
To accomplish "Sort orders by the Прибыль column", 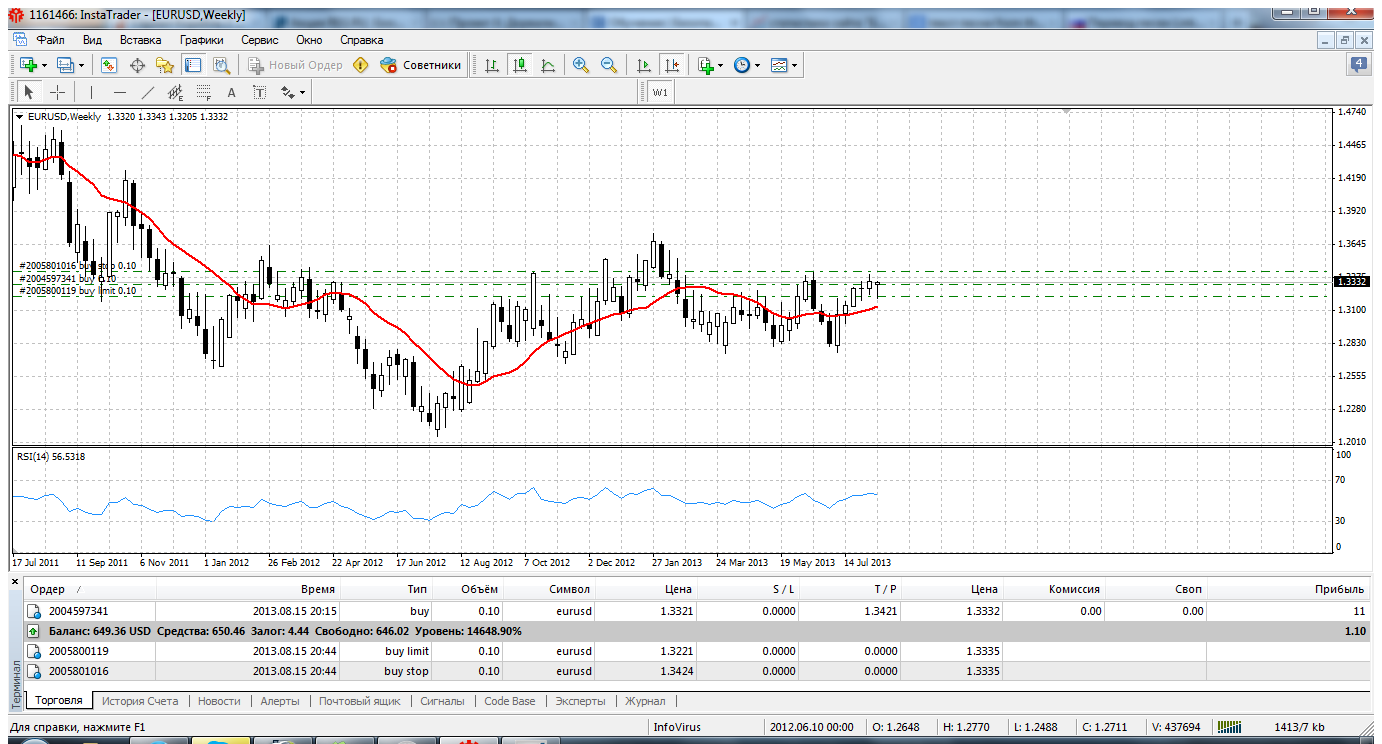I will point(1339,589).
